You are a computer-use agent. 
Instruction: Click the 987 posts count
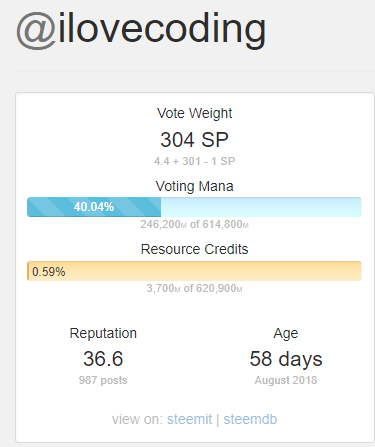coord(103,380)
